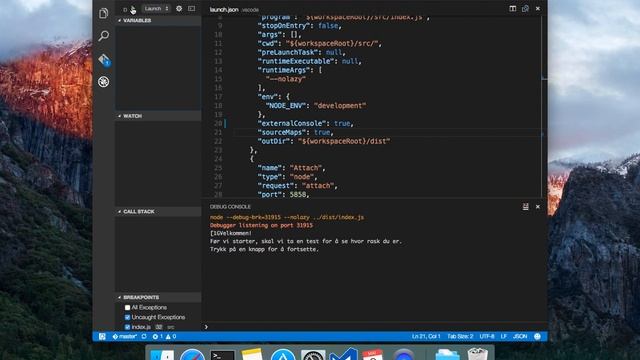
Task: Change indentation via Tab Size: 2
Action: 460,337
